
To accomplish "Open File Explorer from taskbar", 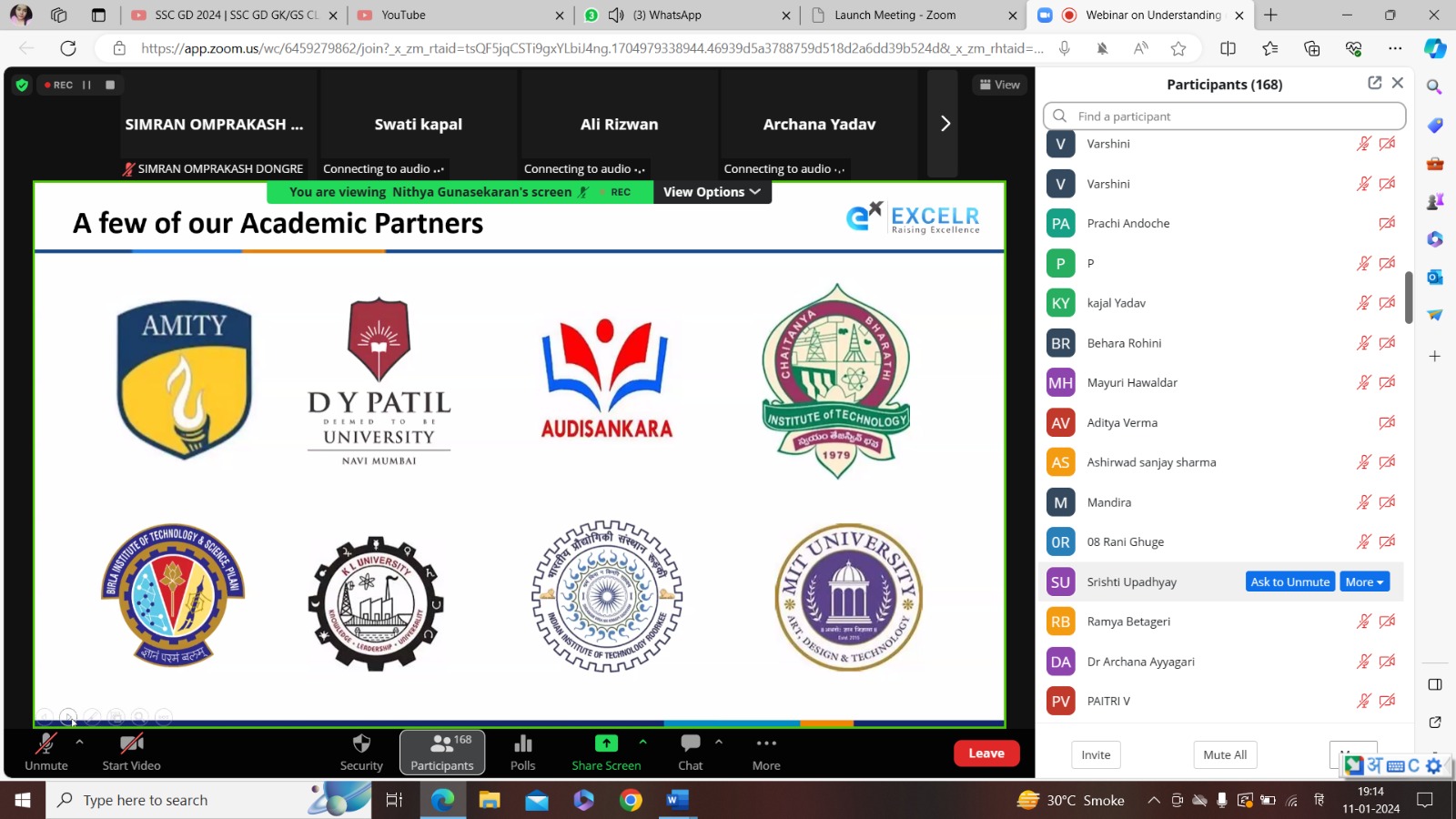I will (x=490, y=800).
